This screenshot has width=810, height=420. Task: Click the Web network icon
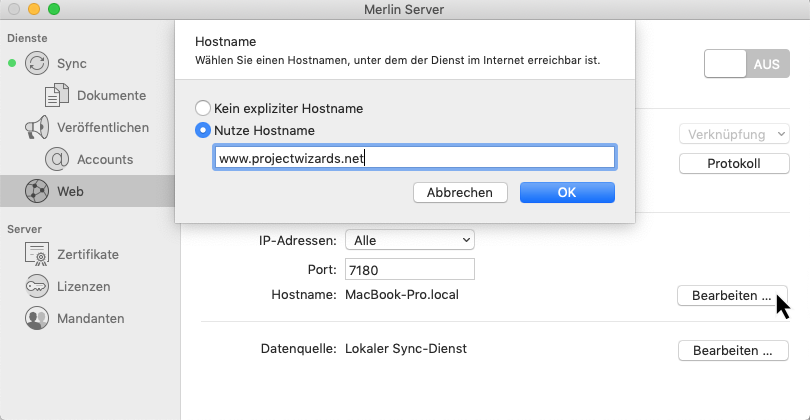(37, 191)
